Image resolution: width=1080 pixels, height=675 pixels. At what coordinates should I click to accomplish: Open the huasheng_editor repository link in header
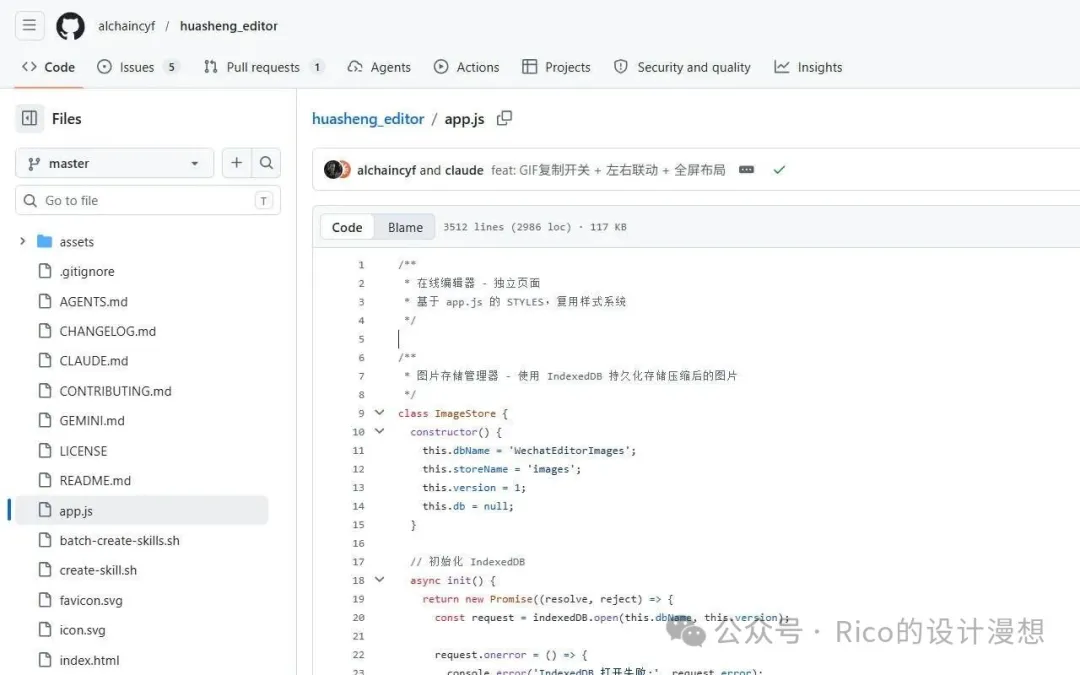pyautogui.click(x=229, y=26)
